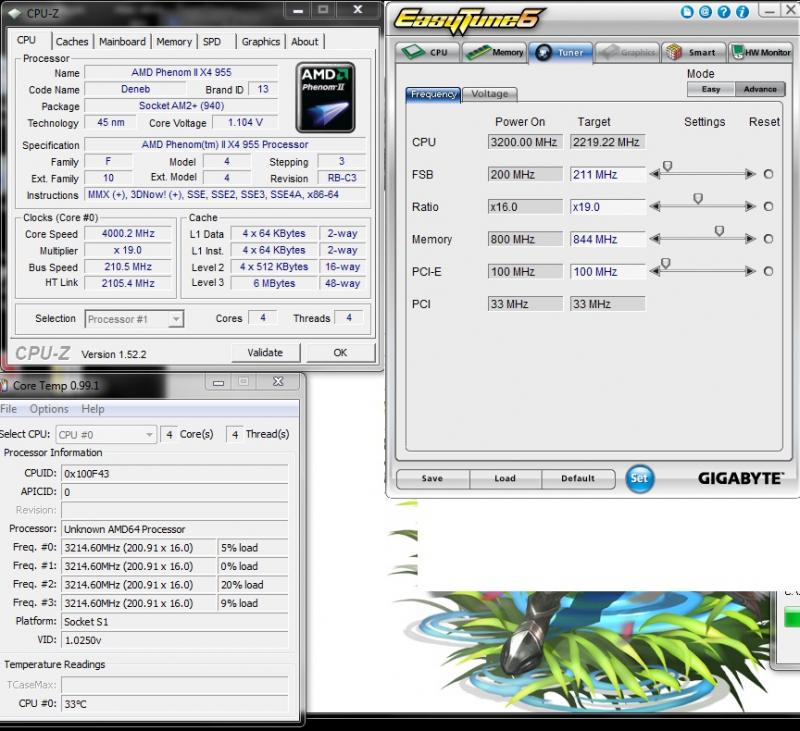Open the Memory tab in EasyTune6
This screenshot has width=800, height=731.
(x=494, y=52)
